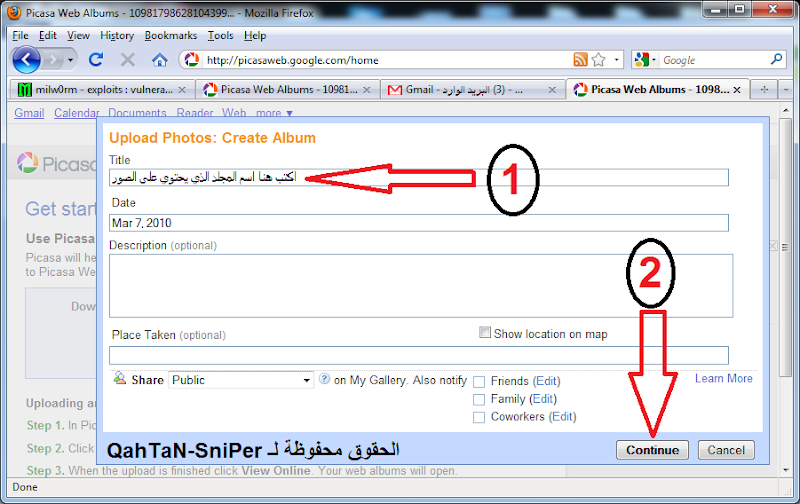Maximize the Firefox window

pos(740,9)
